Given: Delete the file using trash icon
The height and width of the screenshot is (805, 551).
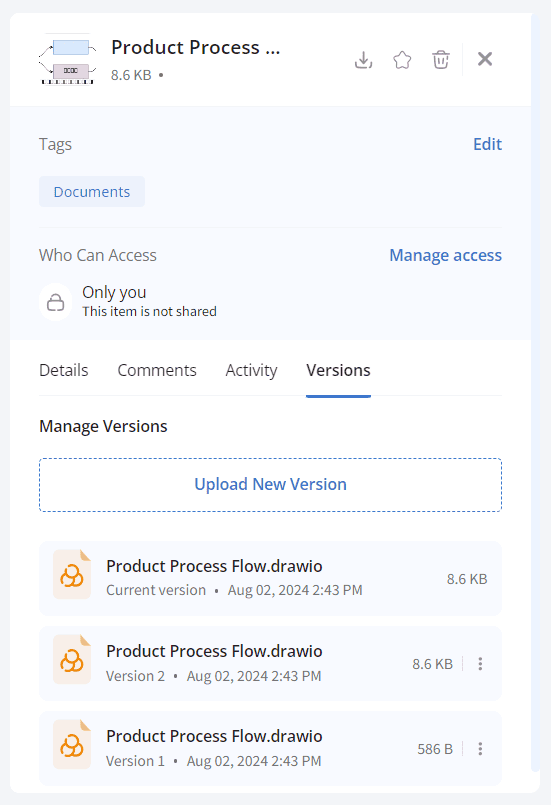Looking at the screenshot, I should tap(441, 60).
